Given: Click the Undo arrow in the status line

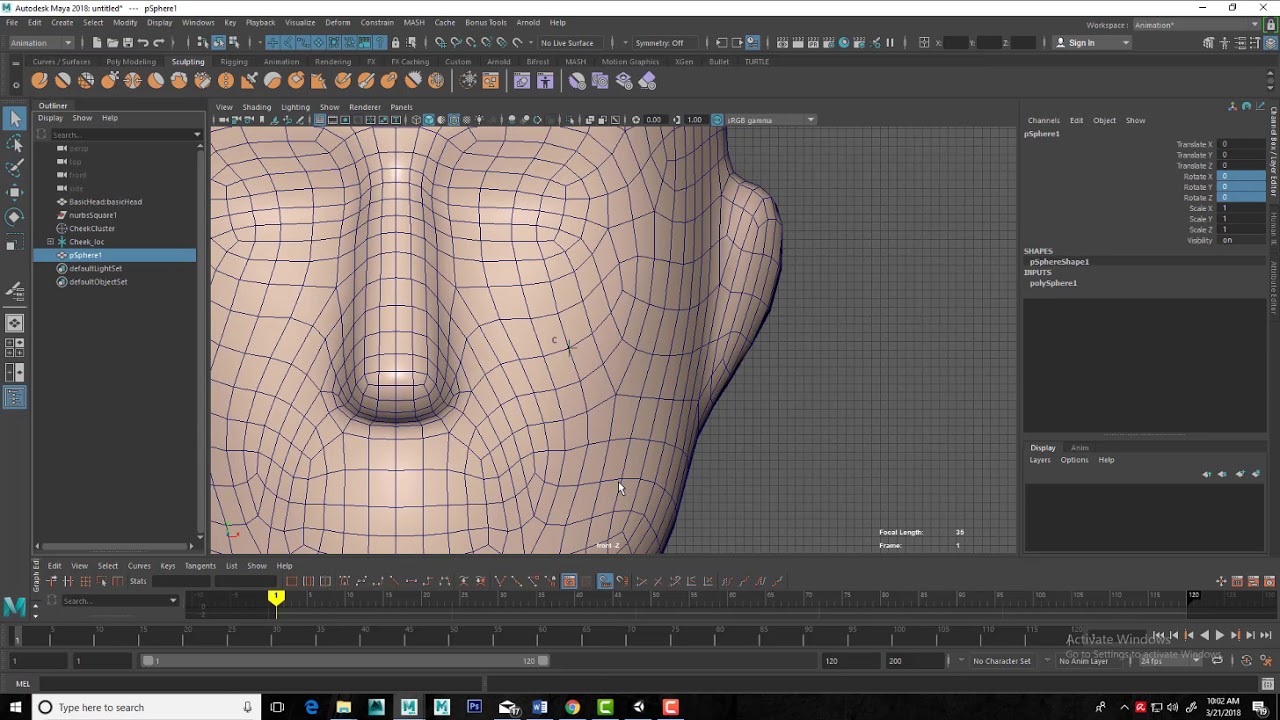Looking at the screenshot, I should (x=143, y=43).
